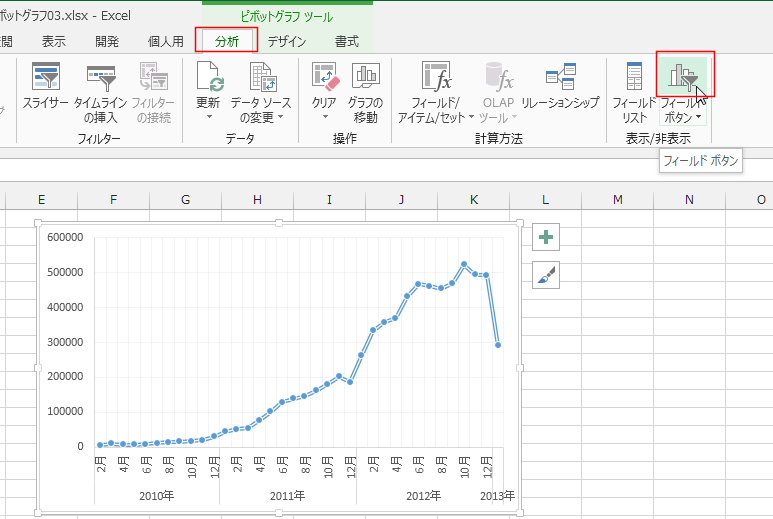Click the クリア (Clear) icon
The width and height of the screenshot is (773, 519).
click(x=326, y=76)
